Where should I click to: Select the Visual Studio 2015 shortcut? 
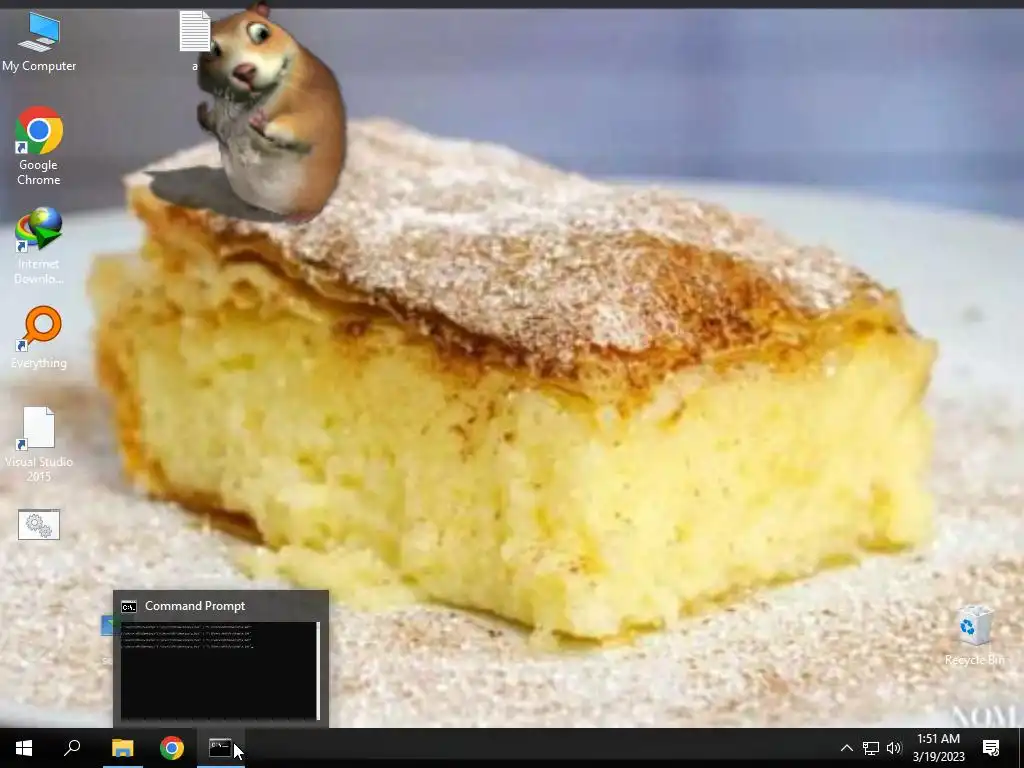[x=39, y=444]
